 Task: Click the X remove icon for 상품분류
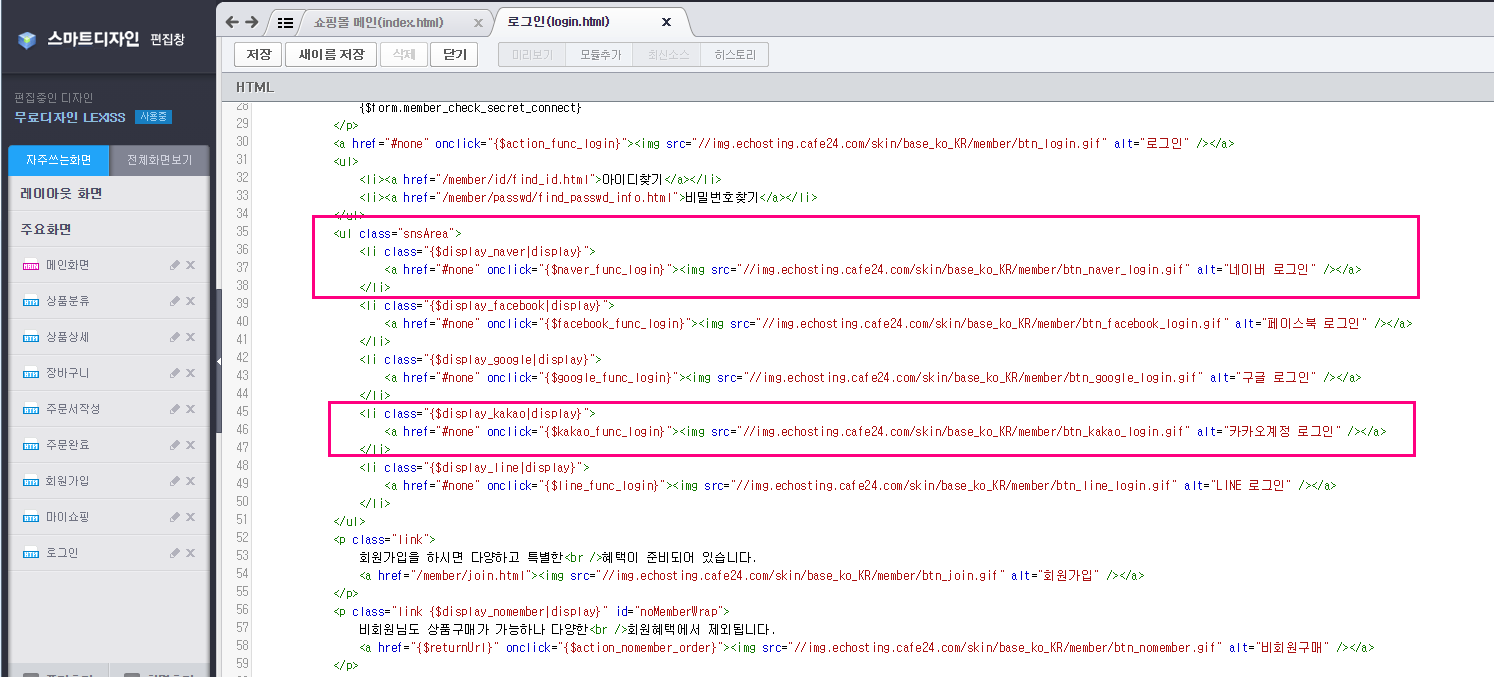[x=190, y=301]
